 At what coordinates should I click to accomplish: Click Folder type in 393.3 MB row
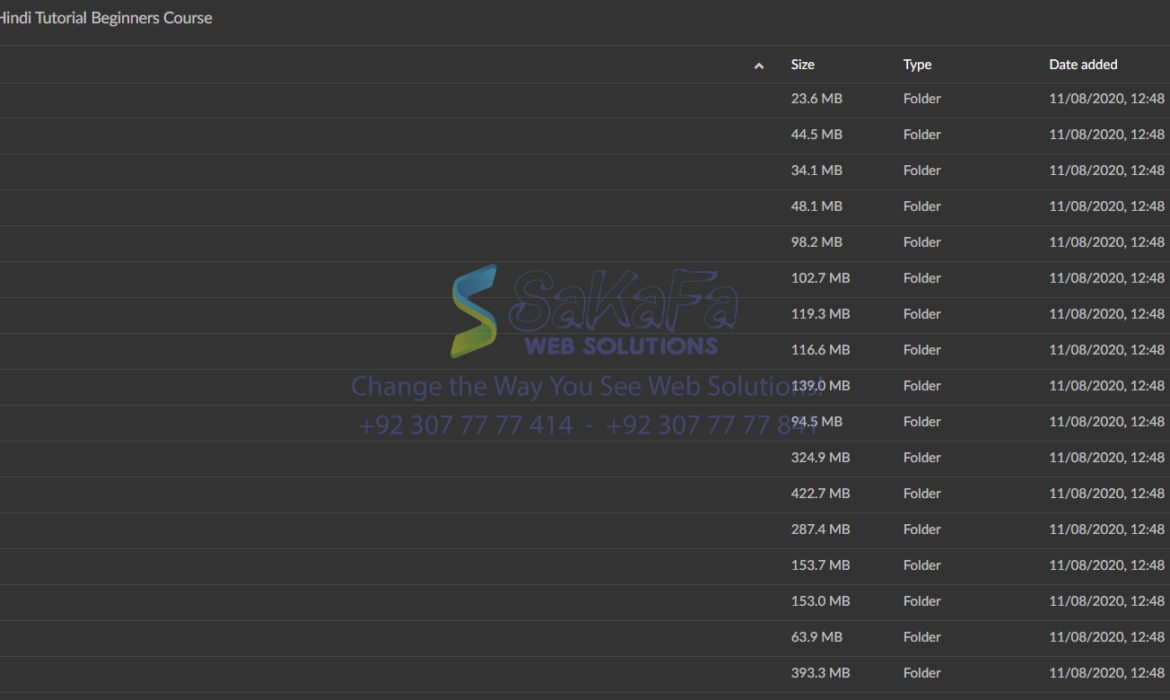pos(922,672)
